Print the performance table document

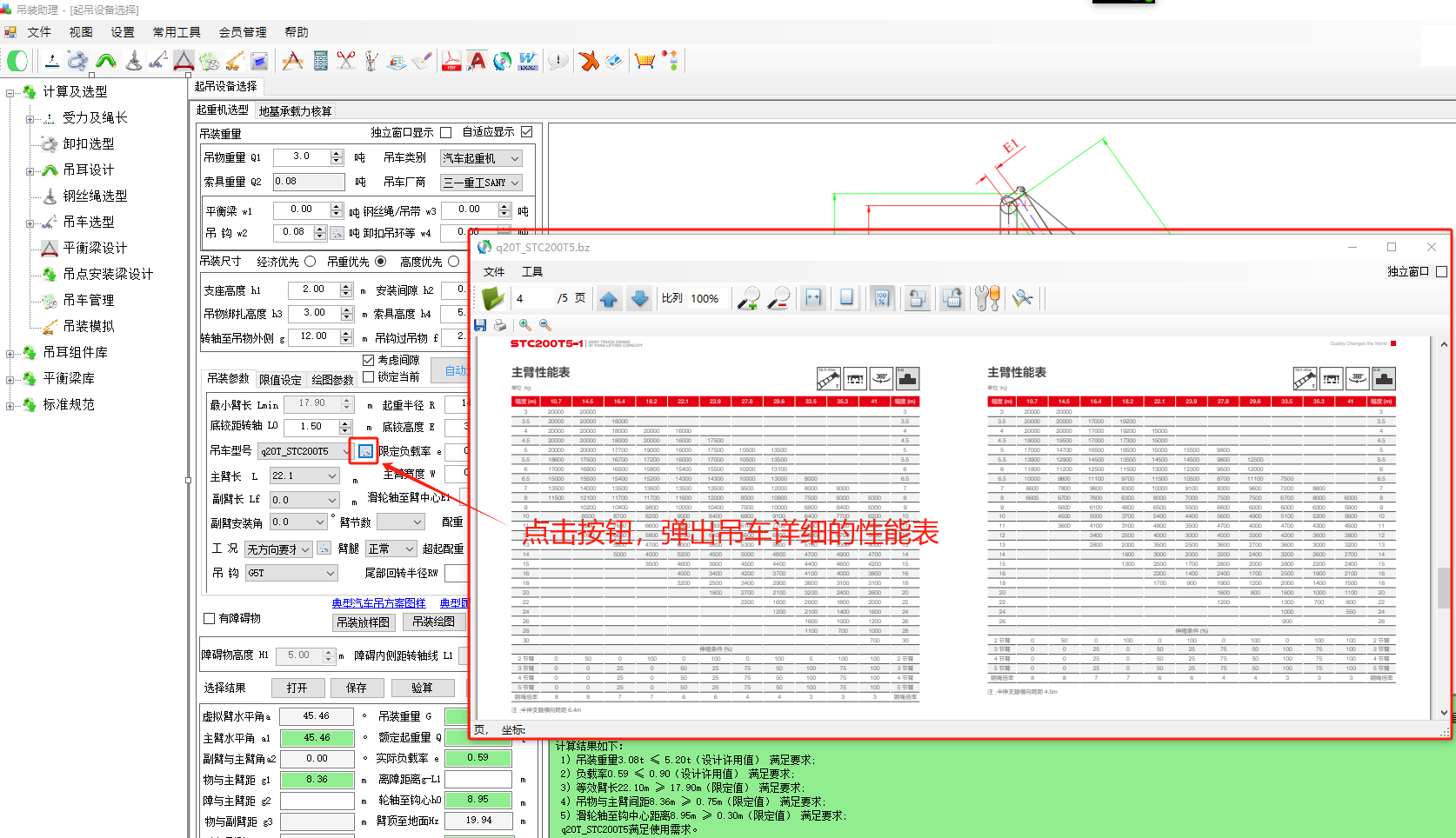click(x=500, y=325)
